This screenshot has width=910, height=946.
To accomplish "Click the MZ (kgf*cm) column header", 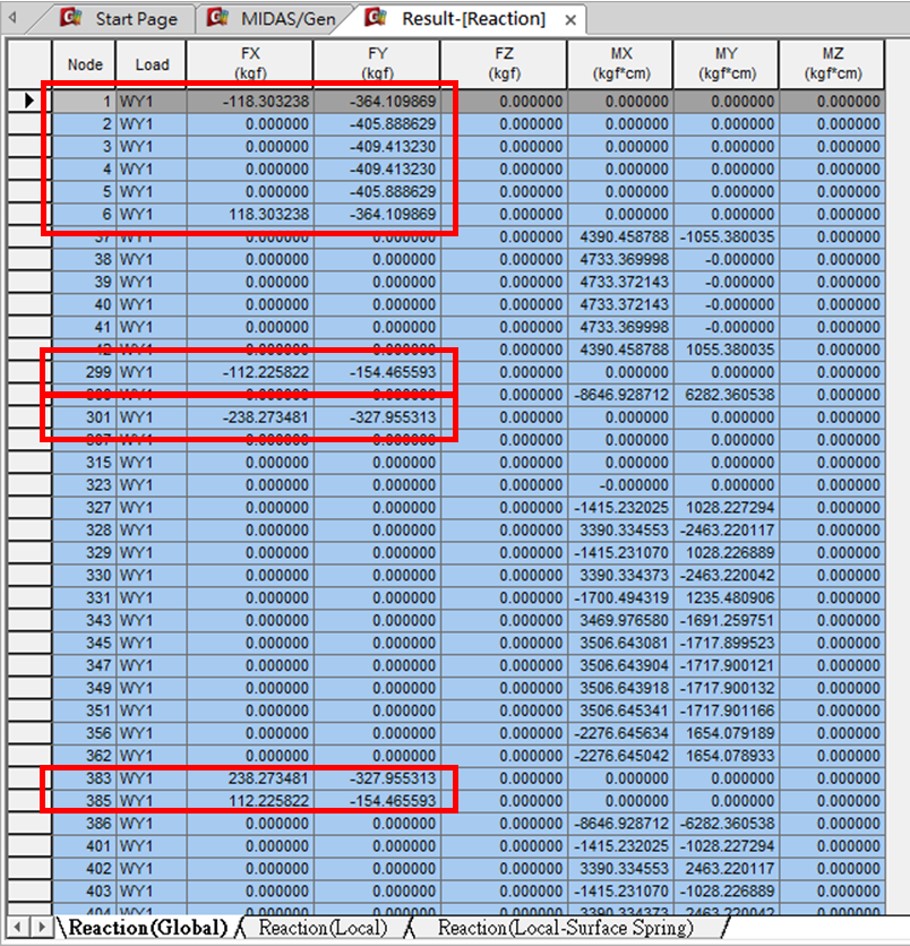I will tap(833, 64).
